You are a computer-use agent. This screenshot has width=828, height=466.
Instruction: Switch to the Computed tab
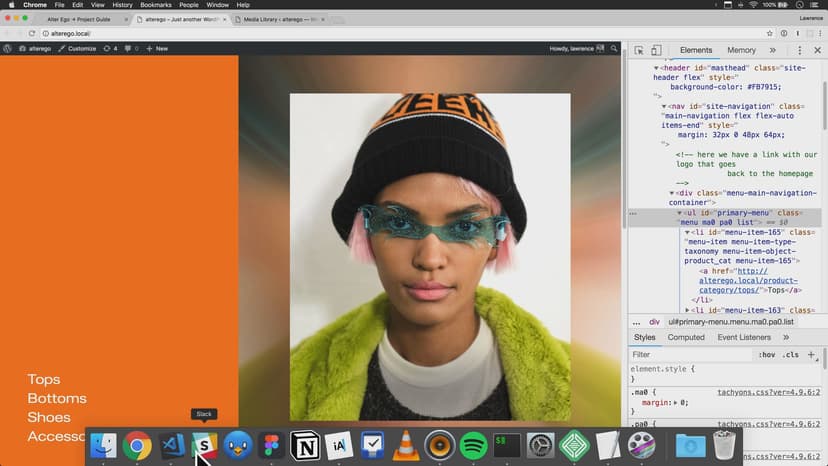(x=686, y=337)
